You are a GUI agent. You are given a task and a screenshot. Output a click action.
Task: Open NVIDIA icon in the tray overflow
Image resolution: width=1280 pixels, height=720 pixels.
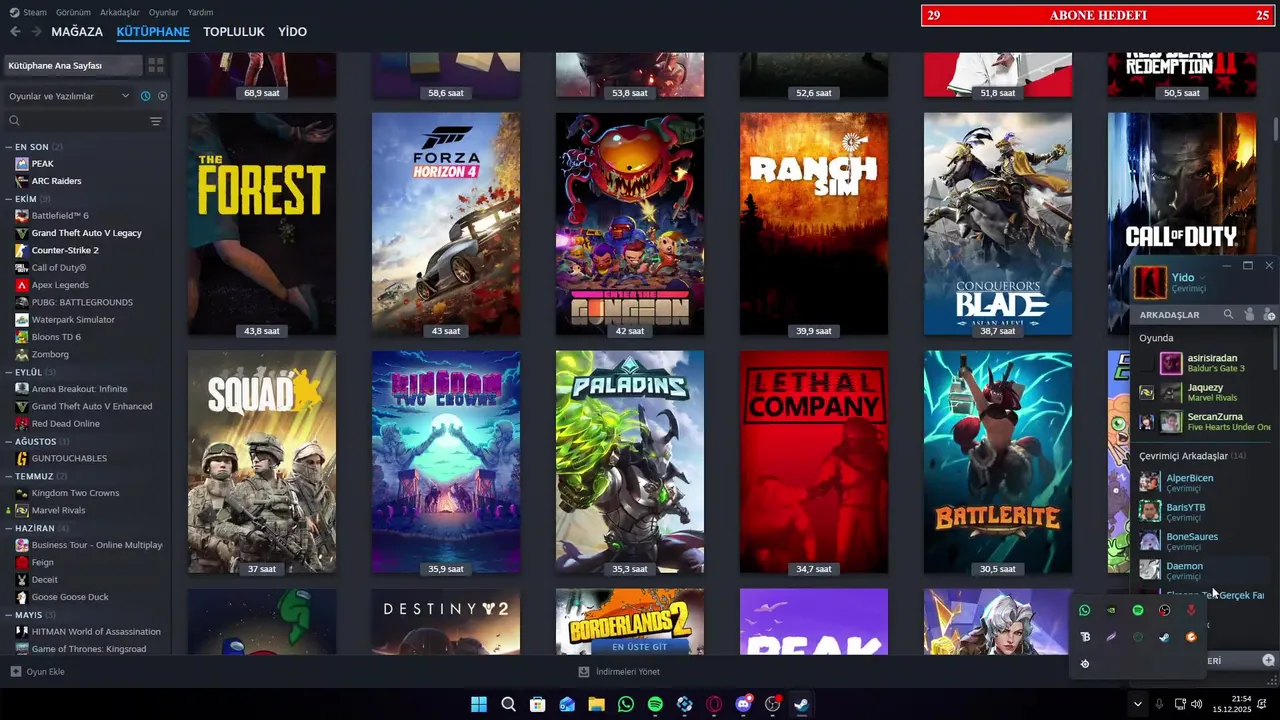point(1111,610)
